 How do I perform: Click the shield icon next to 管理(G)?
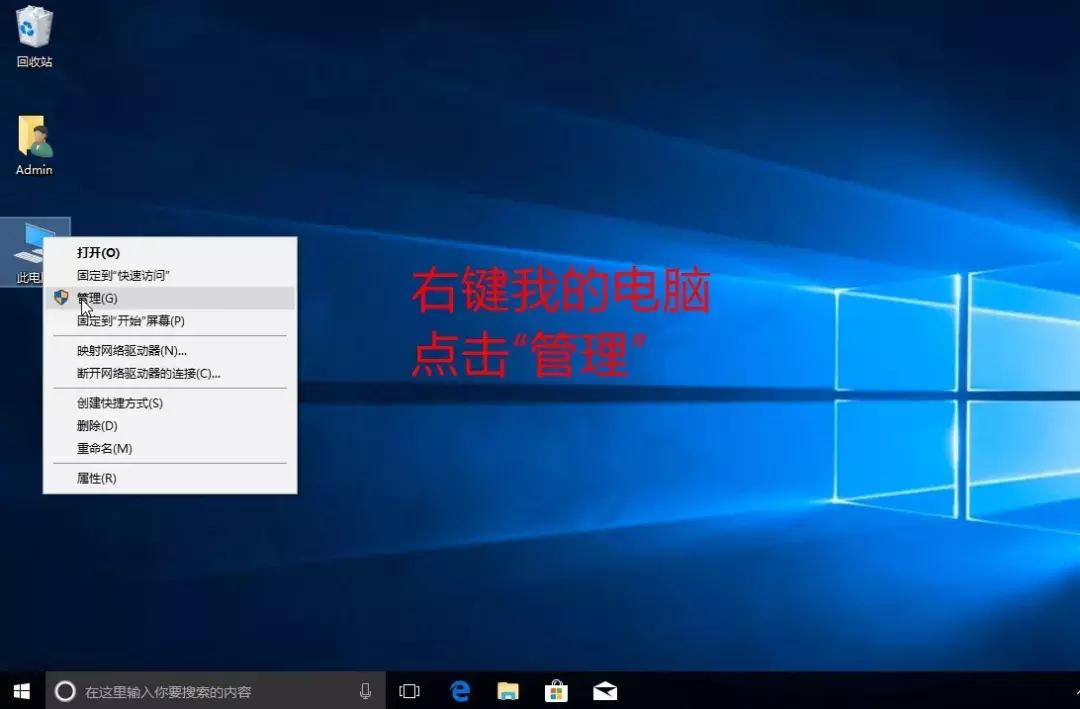(61, 297)
